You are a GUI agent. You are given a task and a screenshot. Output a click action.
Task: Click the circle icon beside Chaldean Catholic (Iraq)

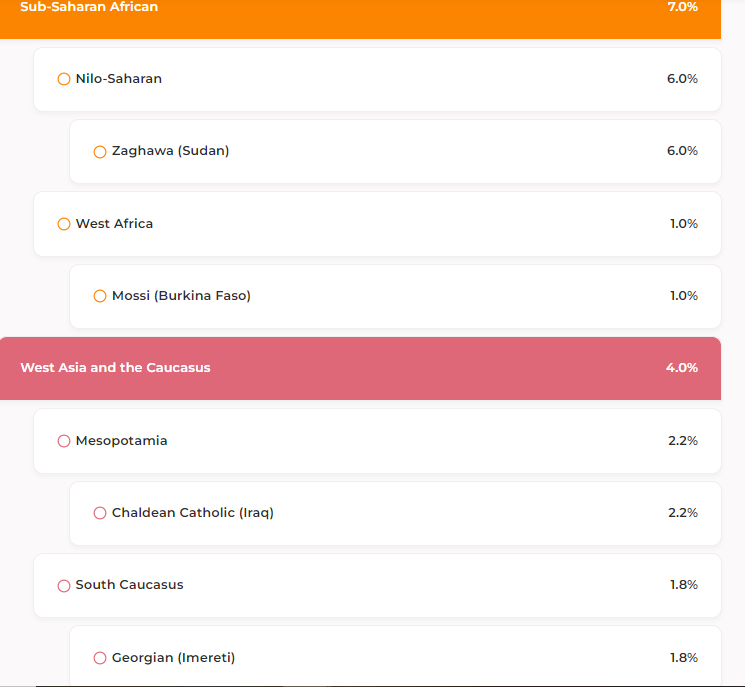point(100,513)
